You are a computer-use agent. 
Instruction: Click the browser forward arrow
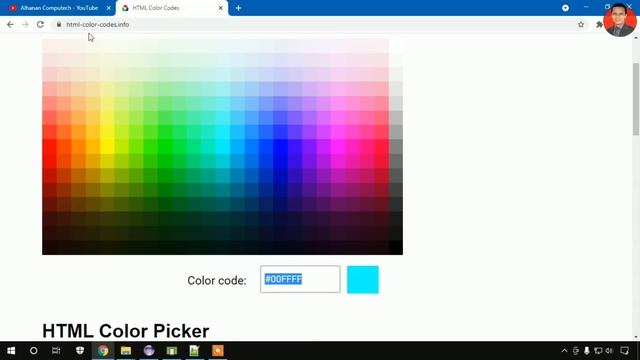tap(25, 24)
